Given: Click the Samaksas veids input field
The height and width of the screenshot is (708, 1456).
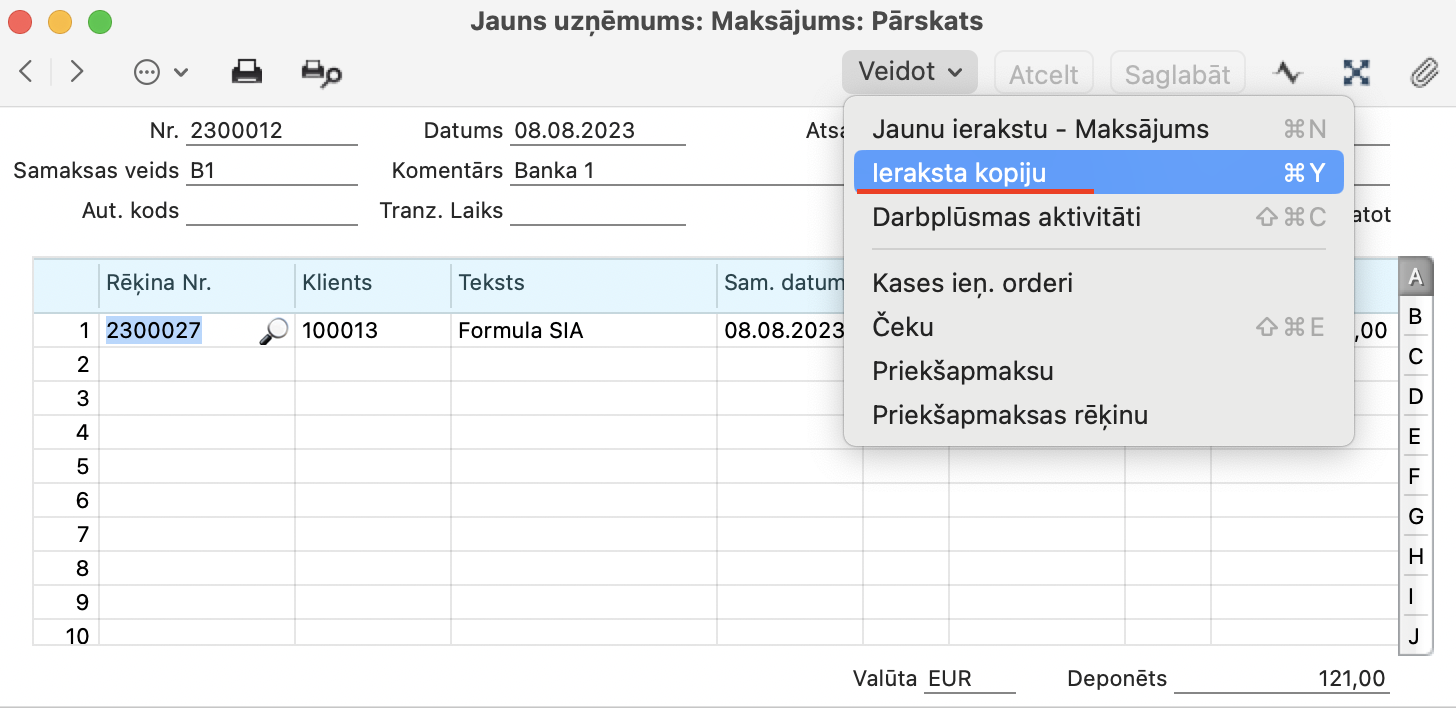Looking at the screenshot, I should pyautogui.click(x=271, y=171).
